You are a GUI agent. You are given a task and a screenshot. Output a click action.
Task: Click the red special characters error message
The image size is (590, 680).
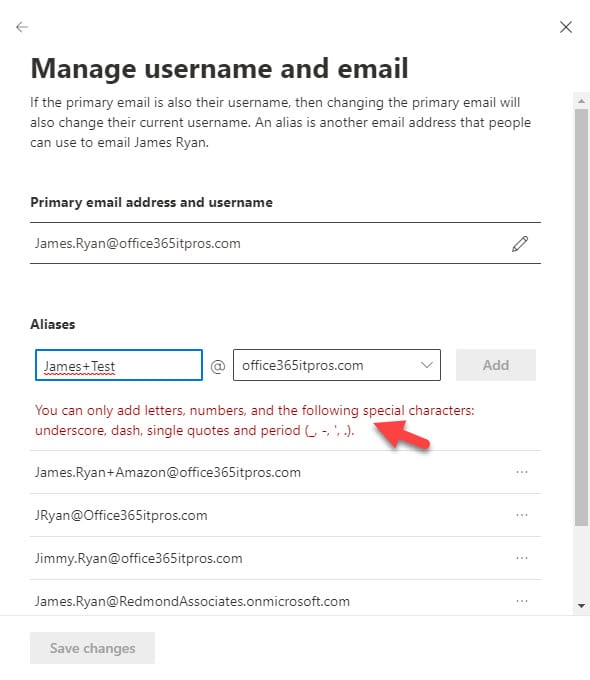pyautogui.click(x=255, y=420)
